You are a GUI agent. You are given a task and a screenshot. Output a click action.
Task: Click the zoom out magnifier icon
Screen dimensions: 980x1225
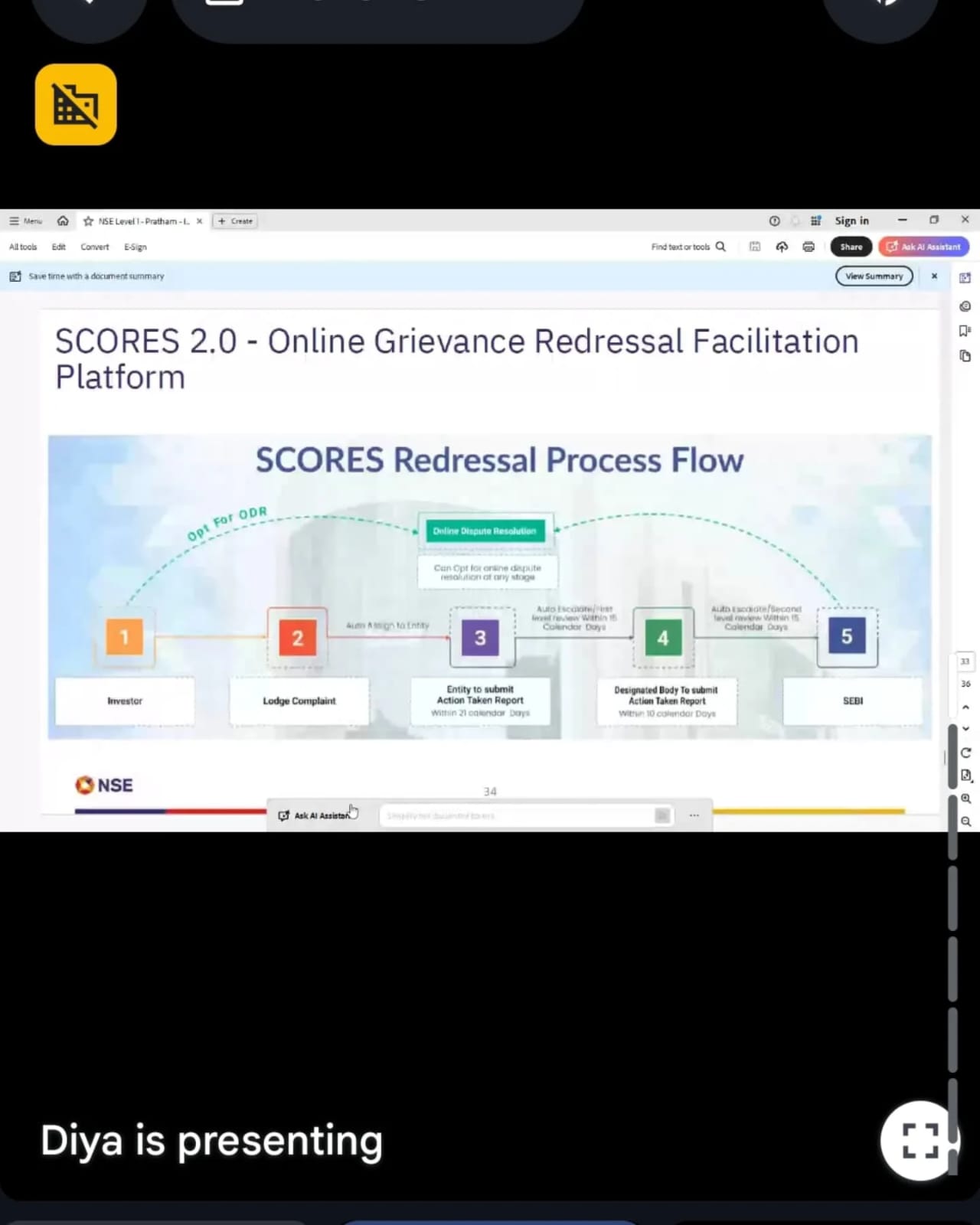[x=965, y=822]
